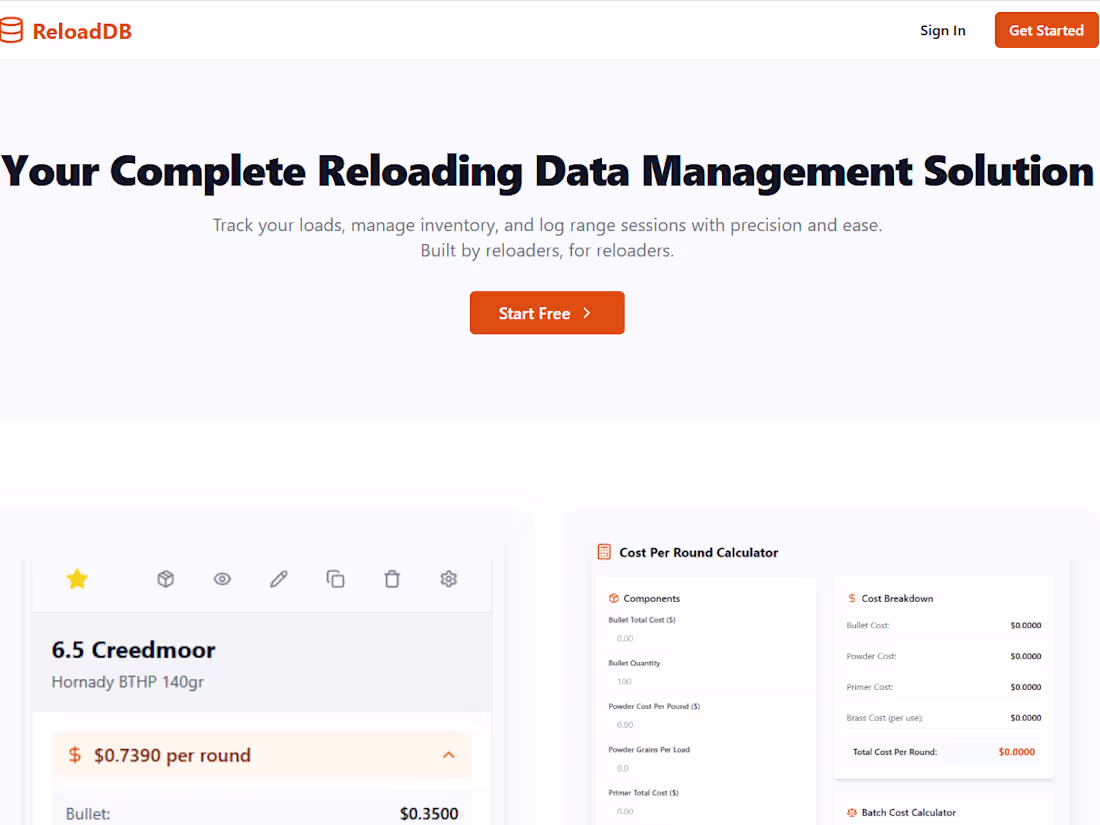Click the pencil edit icon for 6.5 Creedmoor
This screenshot has width=1100, height=825.
[x=278, y=578]
